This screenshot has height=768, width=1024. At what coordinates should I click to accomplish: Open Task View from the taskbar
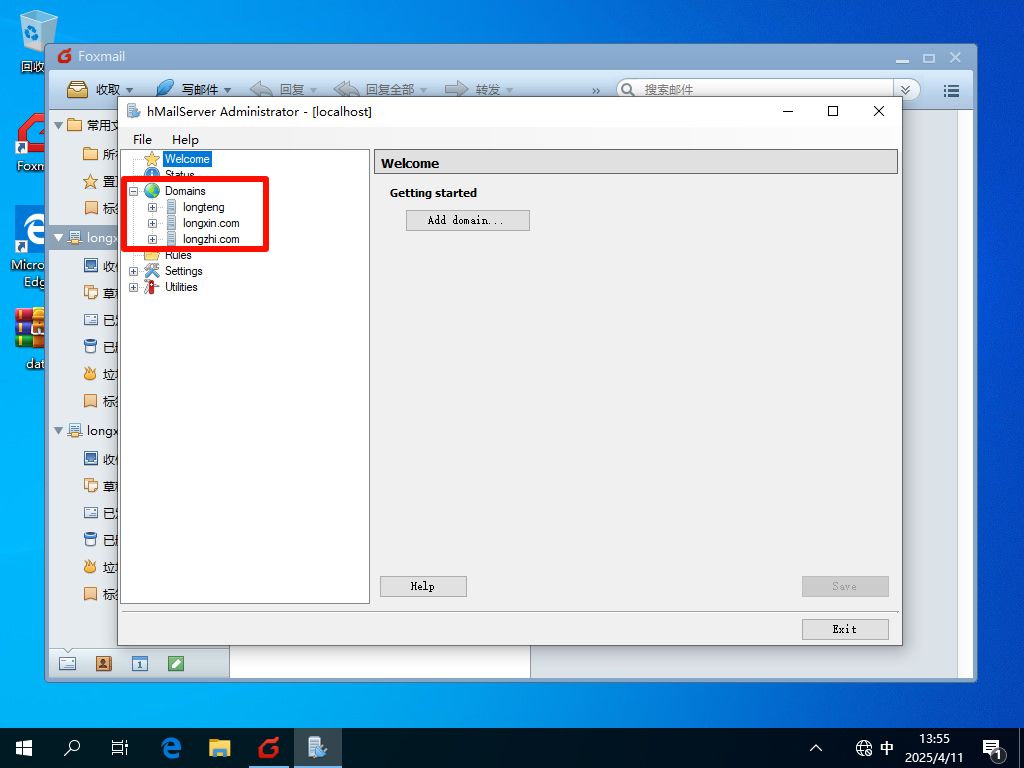click(120, 748)
